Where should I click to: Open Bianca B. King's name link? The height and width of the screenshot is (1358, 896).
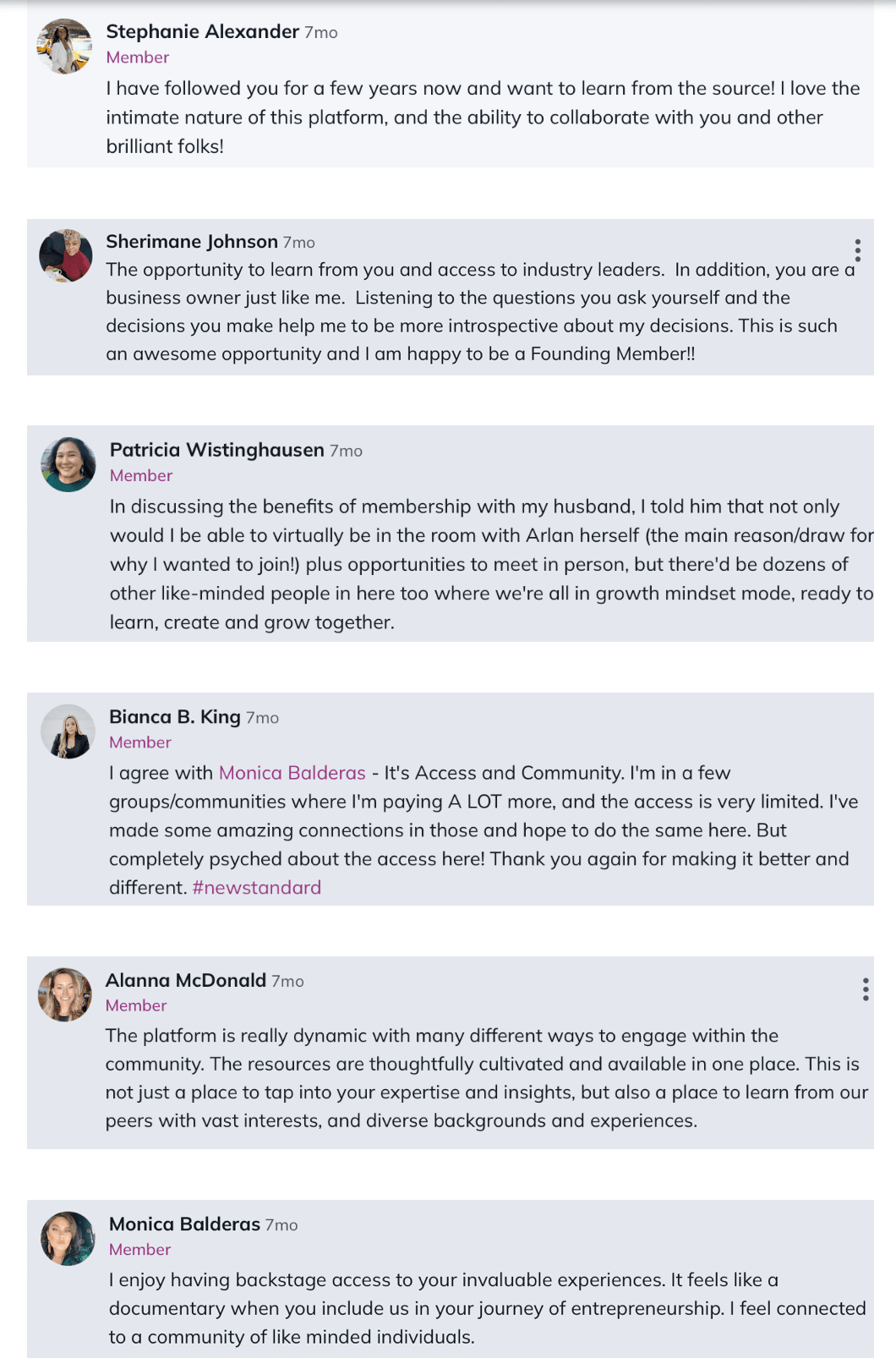[175, 717]
